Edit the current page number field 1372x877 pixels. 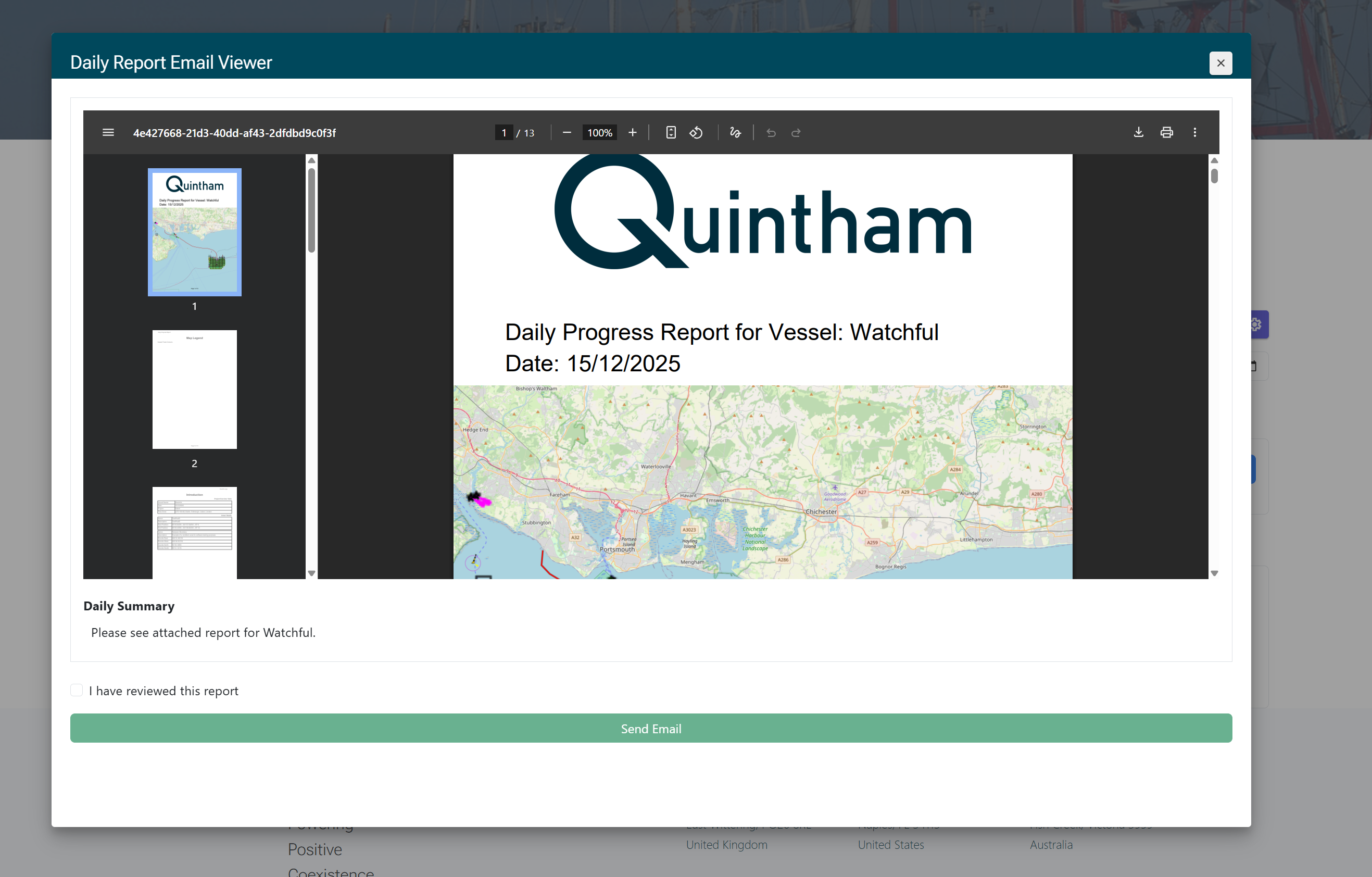click(x=504, y=132)
